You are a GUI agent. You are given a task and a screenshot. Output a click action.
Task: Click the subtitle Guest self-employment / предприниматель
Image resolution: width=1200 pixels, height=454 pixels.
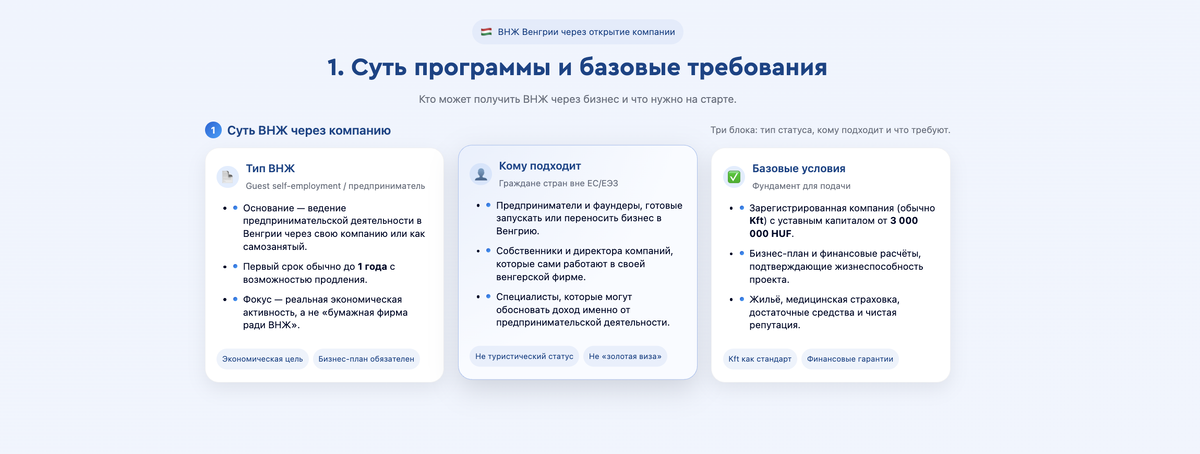click(336, 186)
